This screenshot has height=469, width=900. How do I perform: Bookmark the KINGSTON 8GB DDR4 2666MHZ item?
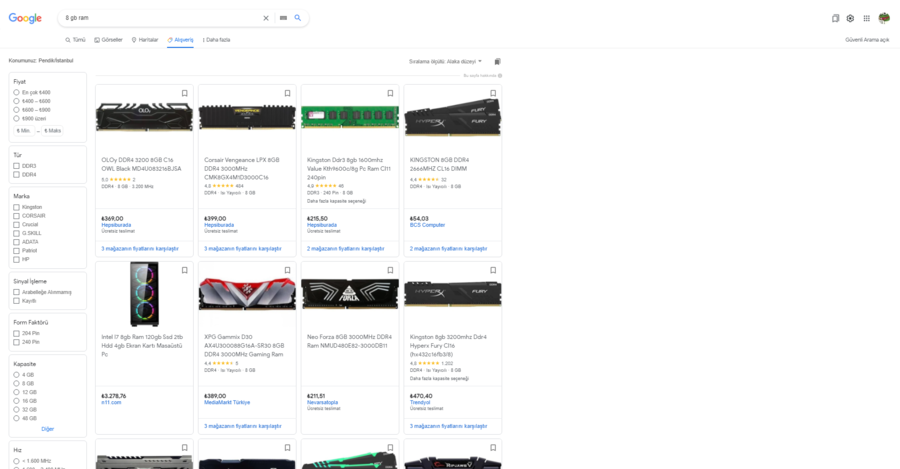(492, 93)
